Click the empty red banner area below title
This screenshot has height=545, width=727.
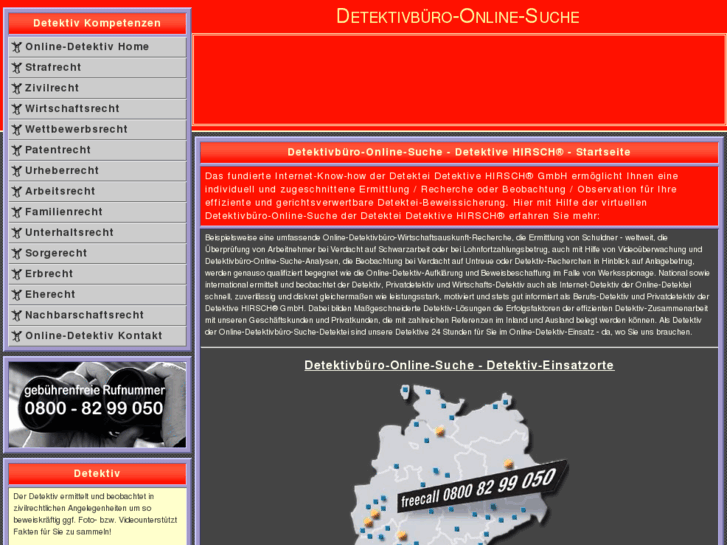tap(459, 79)
